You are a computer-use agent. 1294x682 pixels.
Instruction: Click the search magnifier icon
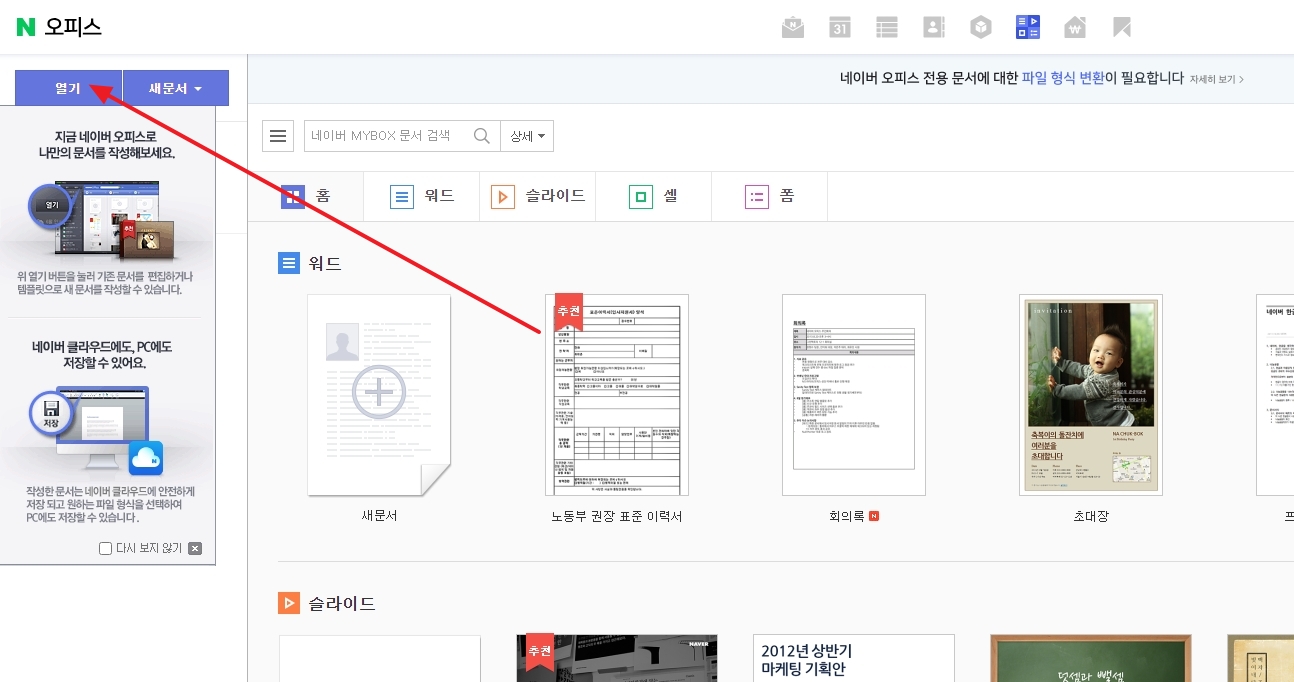[481, 136]
